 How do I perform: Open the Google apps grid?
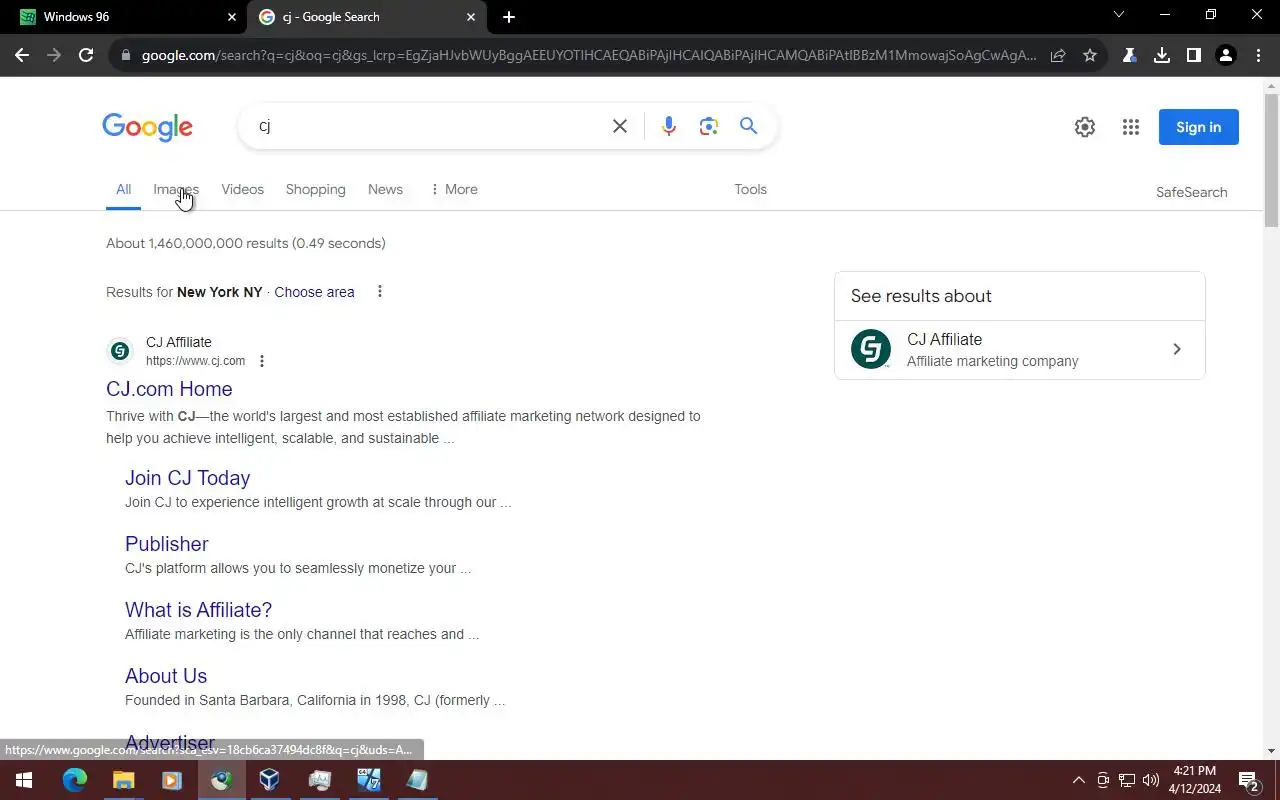[x=1131, y=127]
